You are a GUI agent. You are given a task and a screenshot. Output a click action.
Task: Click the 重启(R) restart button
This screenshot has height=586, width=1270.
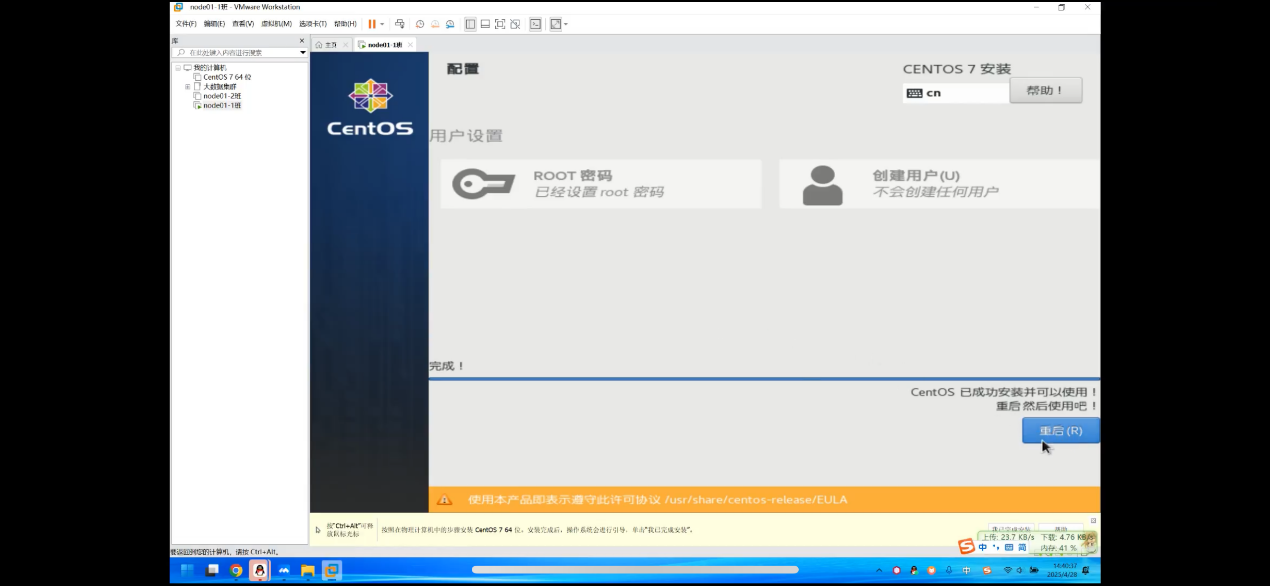click(x=1060, y=430)
